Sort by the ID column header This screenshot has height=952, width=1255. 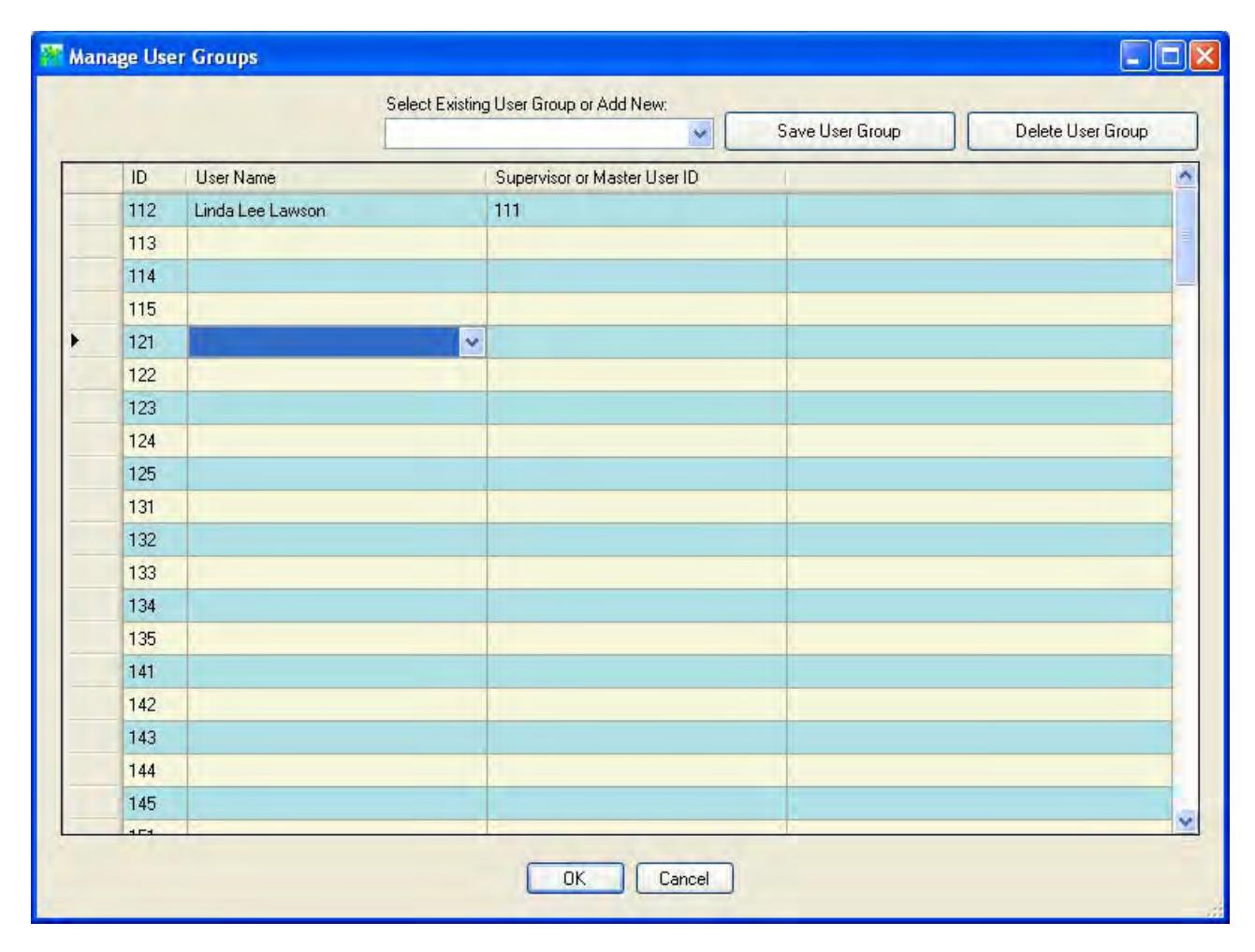tap(155, 178)
